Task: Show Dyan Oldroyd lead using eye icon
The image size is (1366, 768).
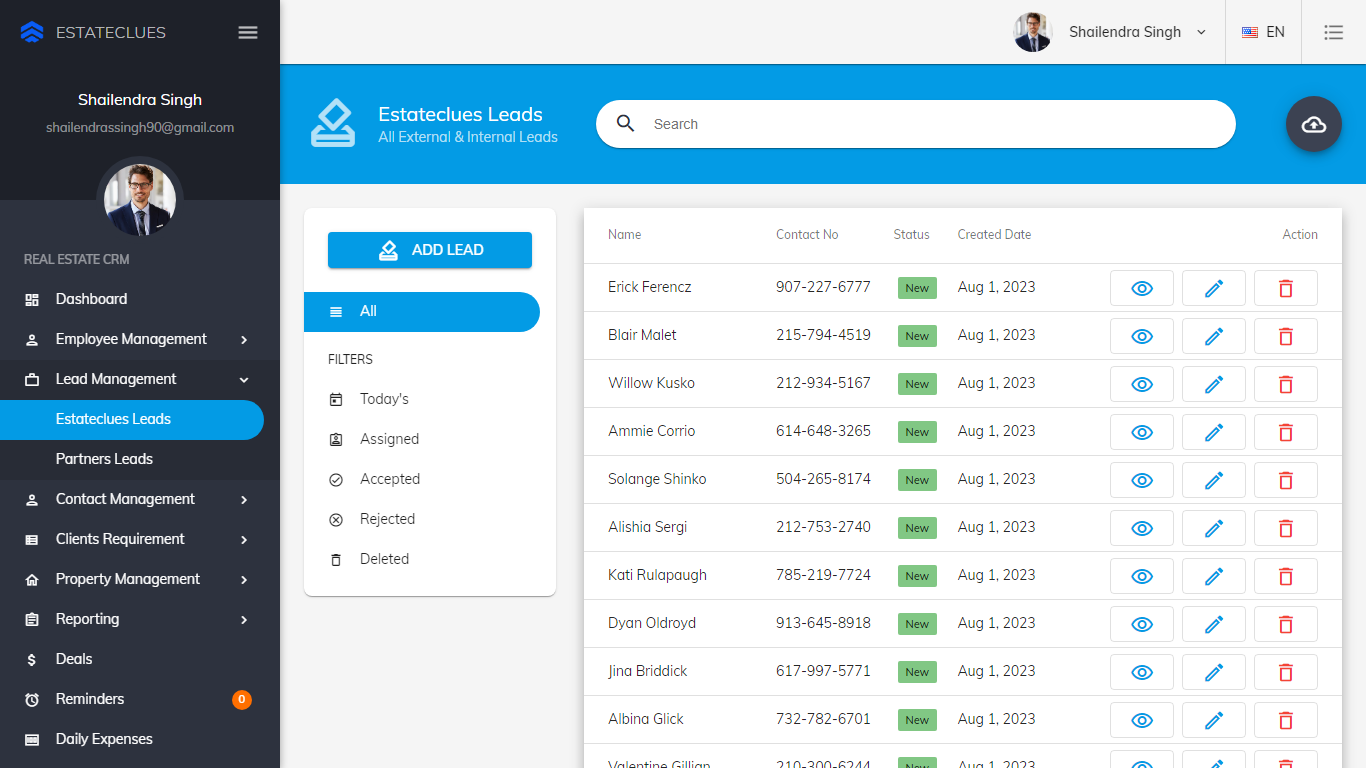Action: (x=1141, y=624)
